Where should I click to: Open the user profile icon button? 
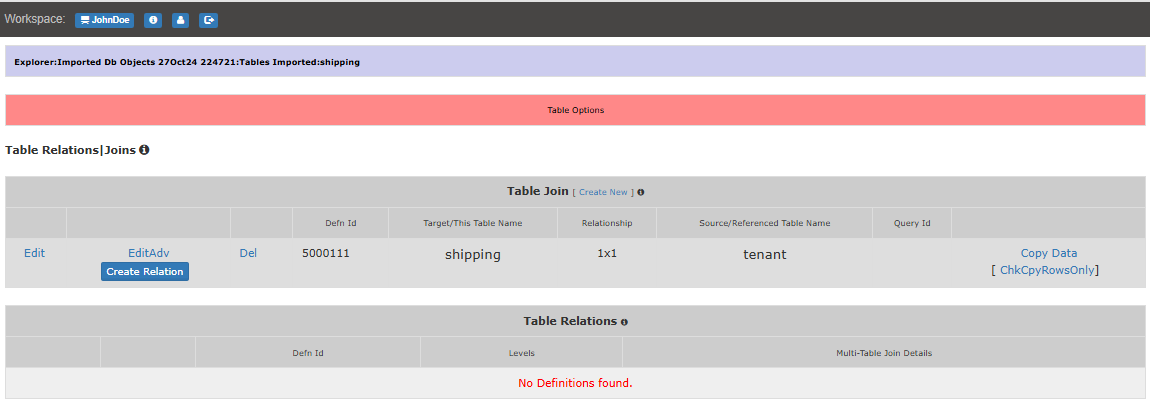(x=180, y=21)
